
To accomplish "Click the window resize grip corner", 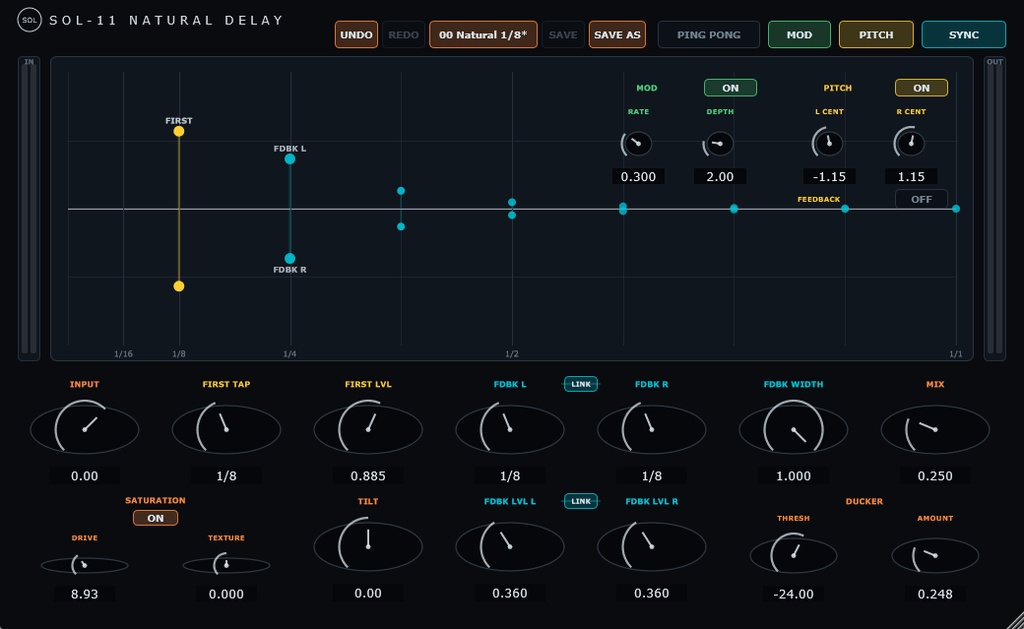I will [x=1014, y=620].
